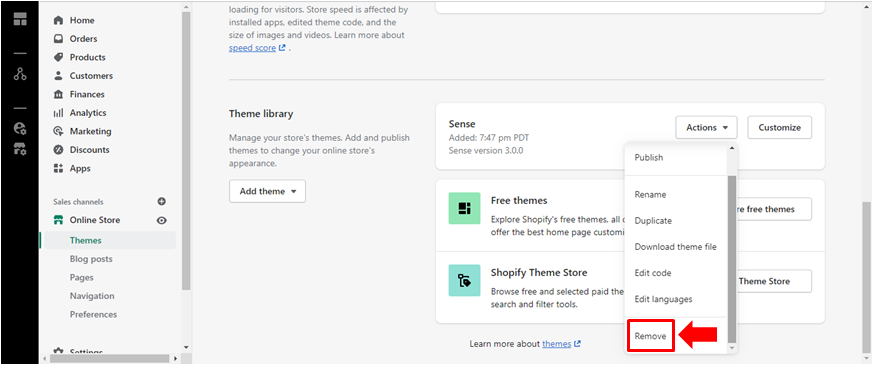
Task: Click the Theme library heading
Action: coord(261,114)
